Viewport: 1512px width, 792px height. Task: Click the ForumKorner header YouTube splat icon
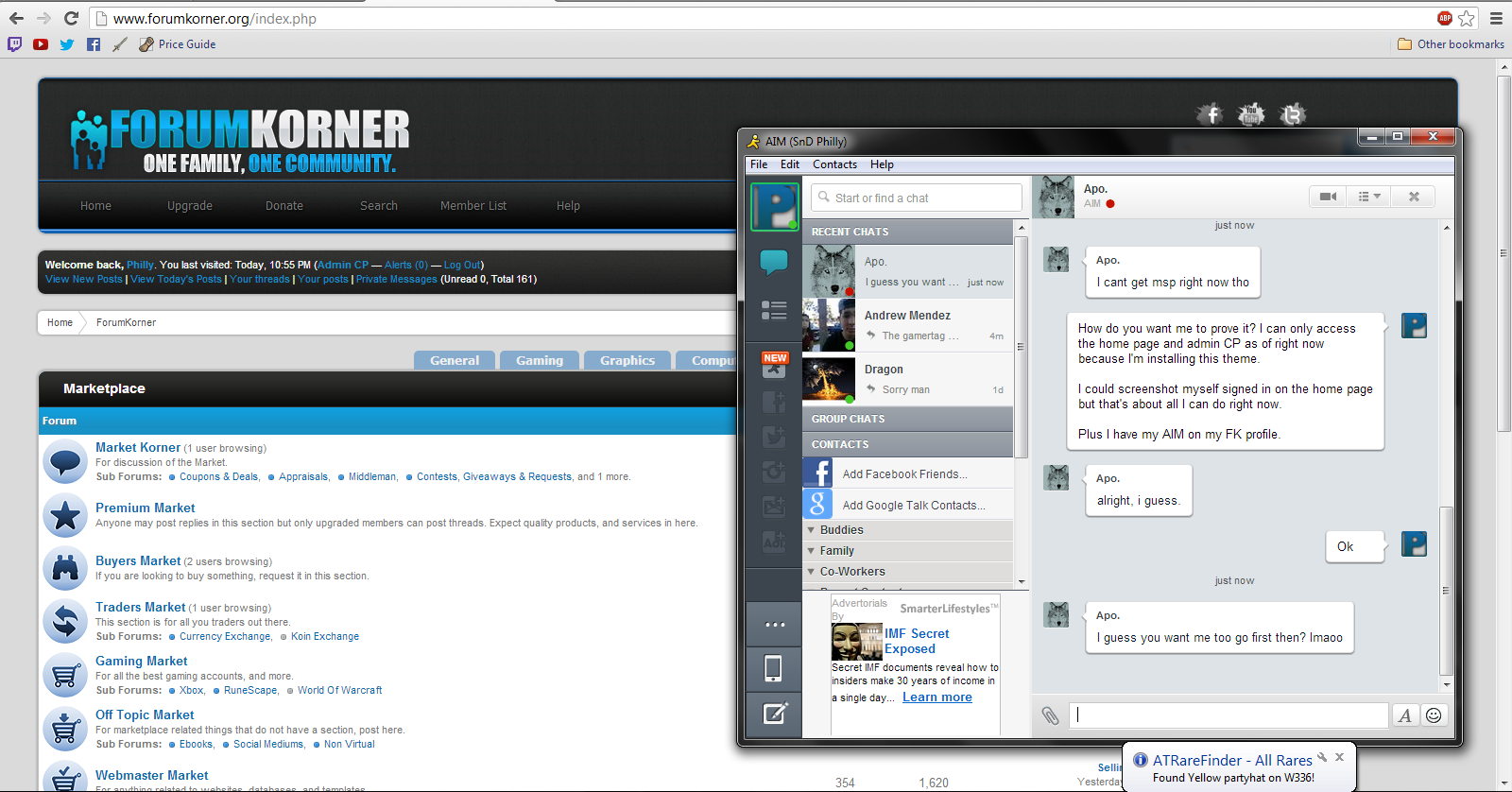[x=1251, y=114]
